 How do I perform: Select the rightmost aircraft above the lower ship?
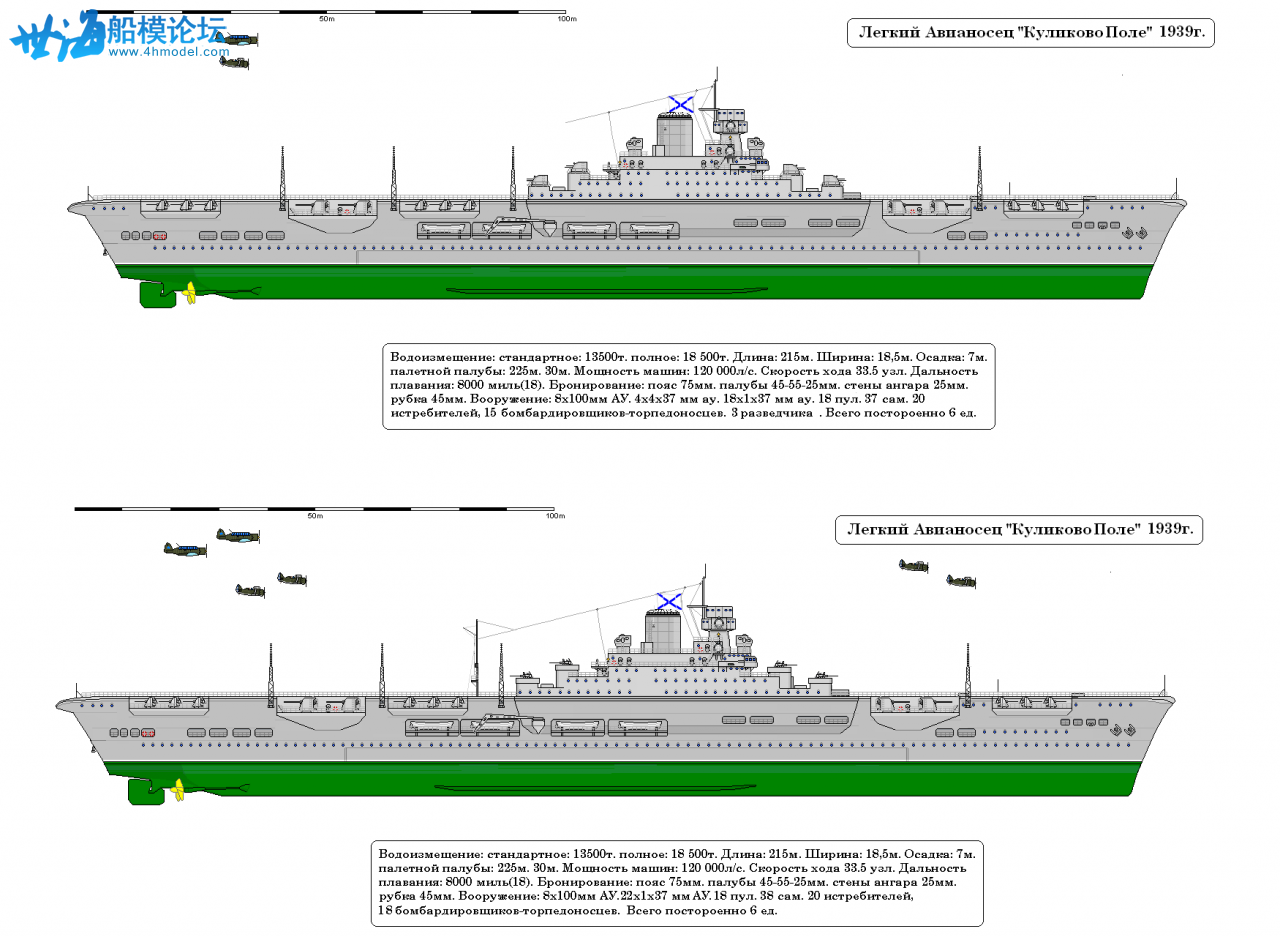click(961, 580)
